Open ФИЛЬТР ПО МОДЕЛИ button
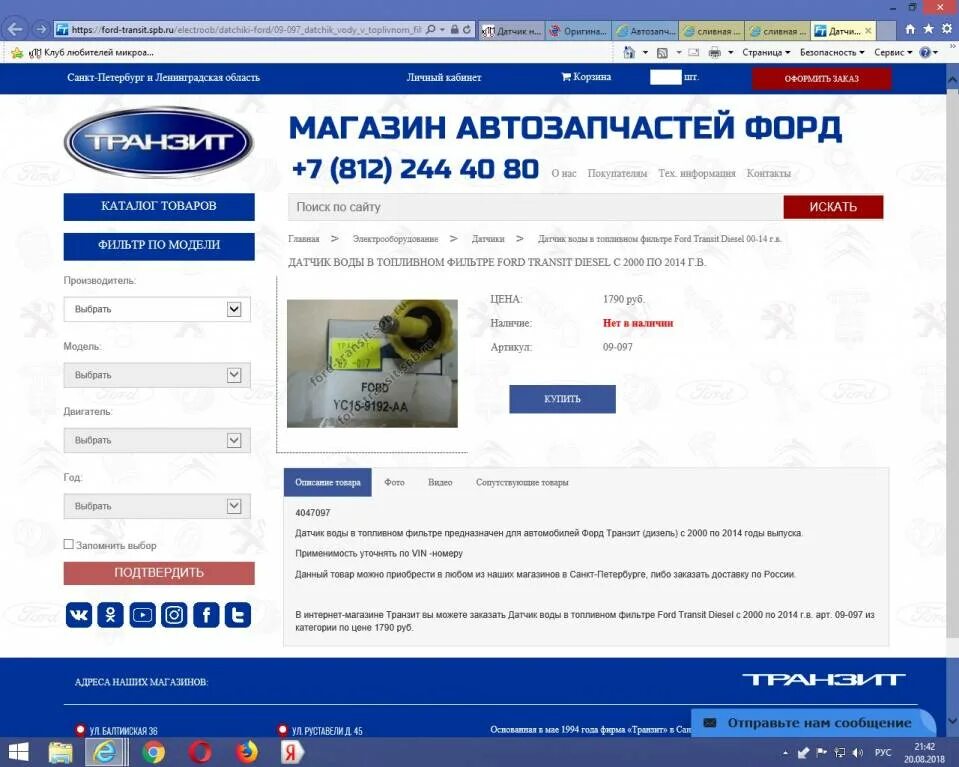Screen dimensions: 959x767 click(159, 245)
